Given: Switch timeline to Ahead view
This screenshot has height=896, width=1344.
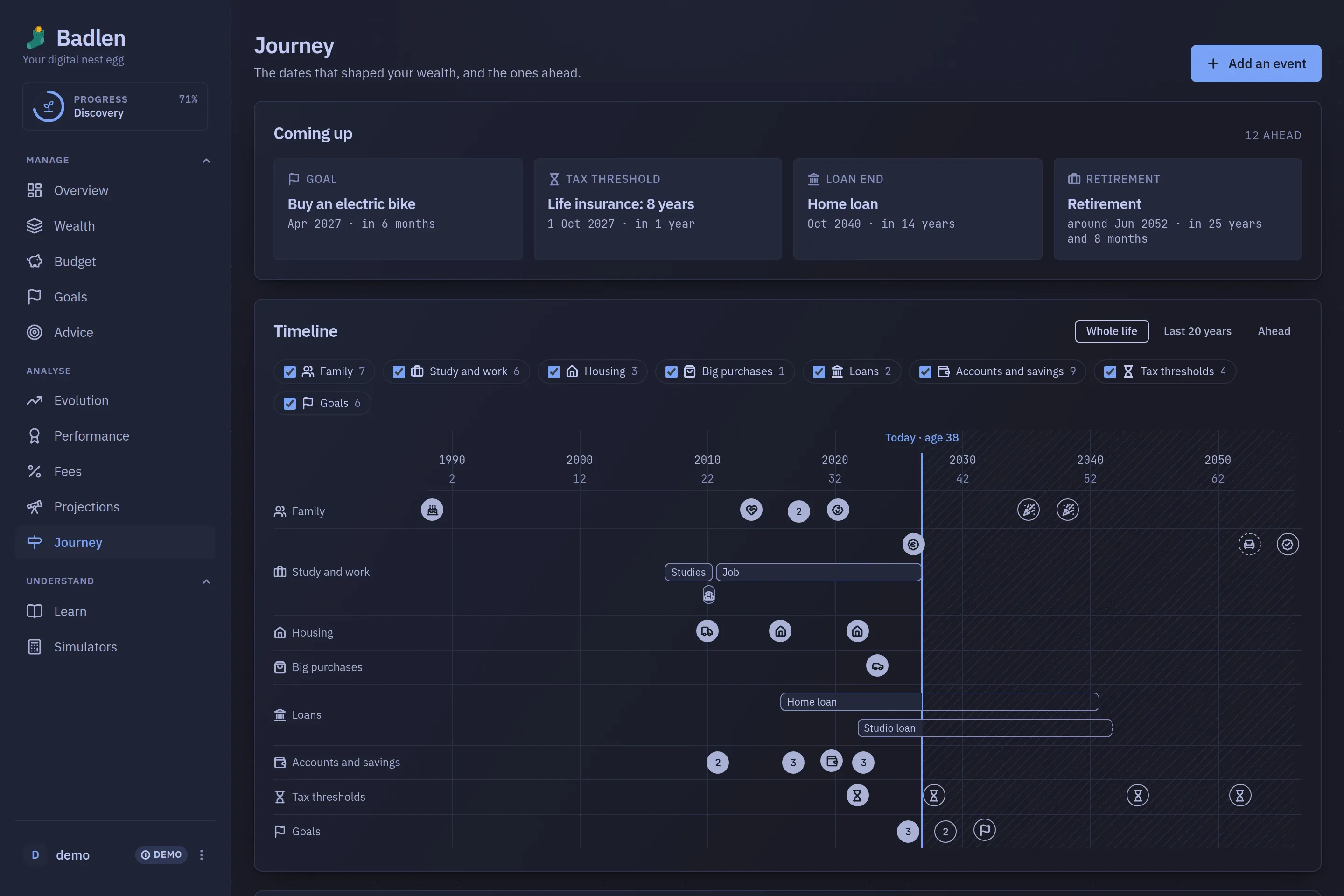Looking at the screenshot, I should [1274, 331].
